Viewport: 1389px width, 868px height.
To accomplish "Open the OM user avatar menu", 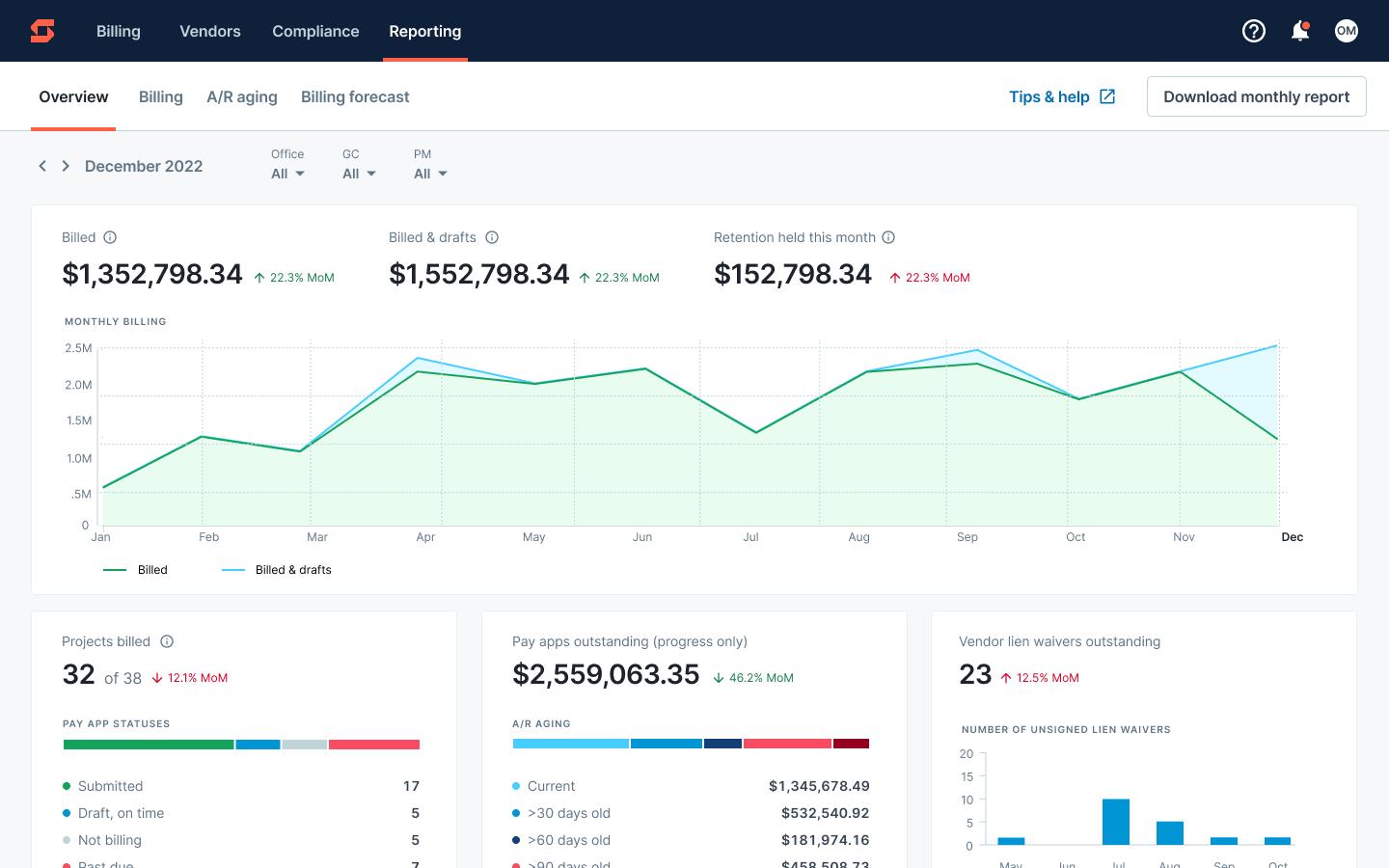I will click(x=1346, y=31).
